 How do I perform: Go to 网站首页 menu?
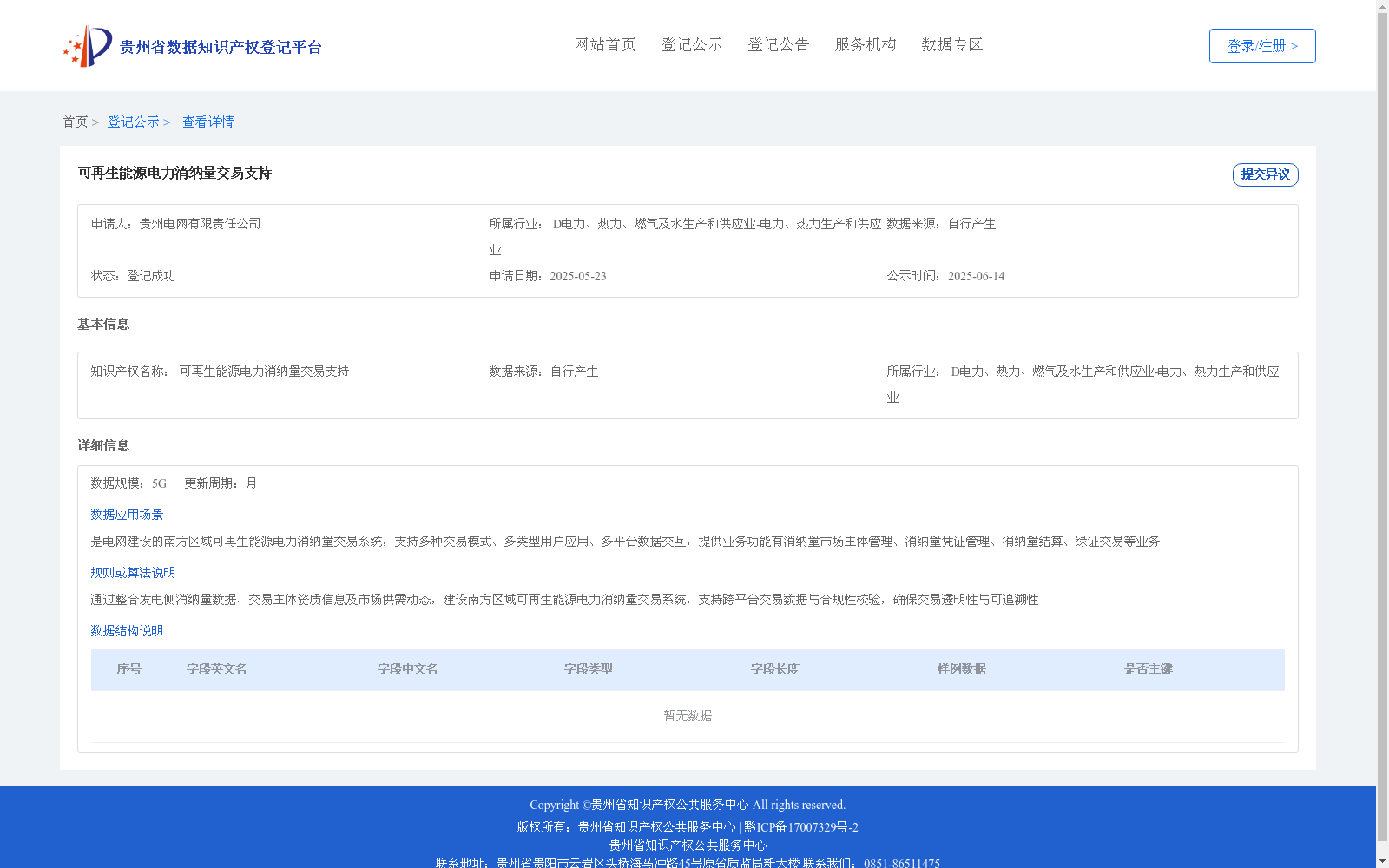(605, 44)
